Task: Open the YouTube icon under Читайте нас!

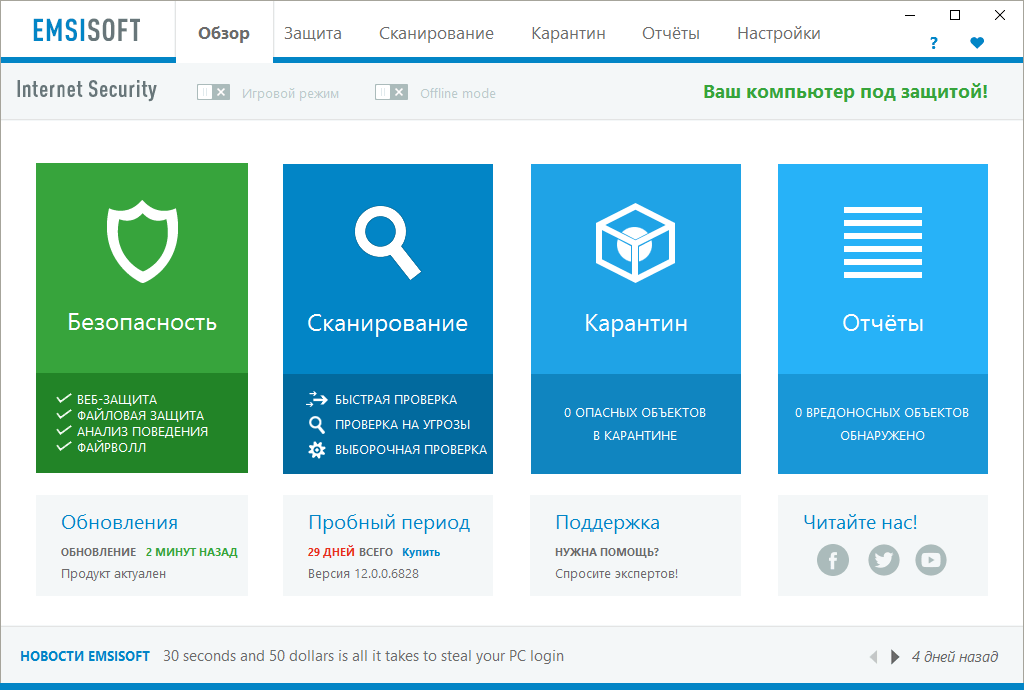Action: point(931,560)
